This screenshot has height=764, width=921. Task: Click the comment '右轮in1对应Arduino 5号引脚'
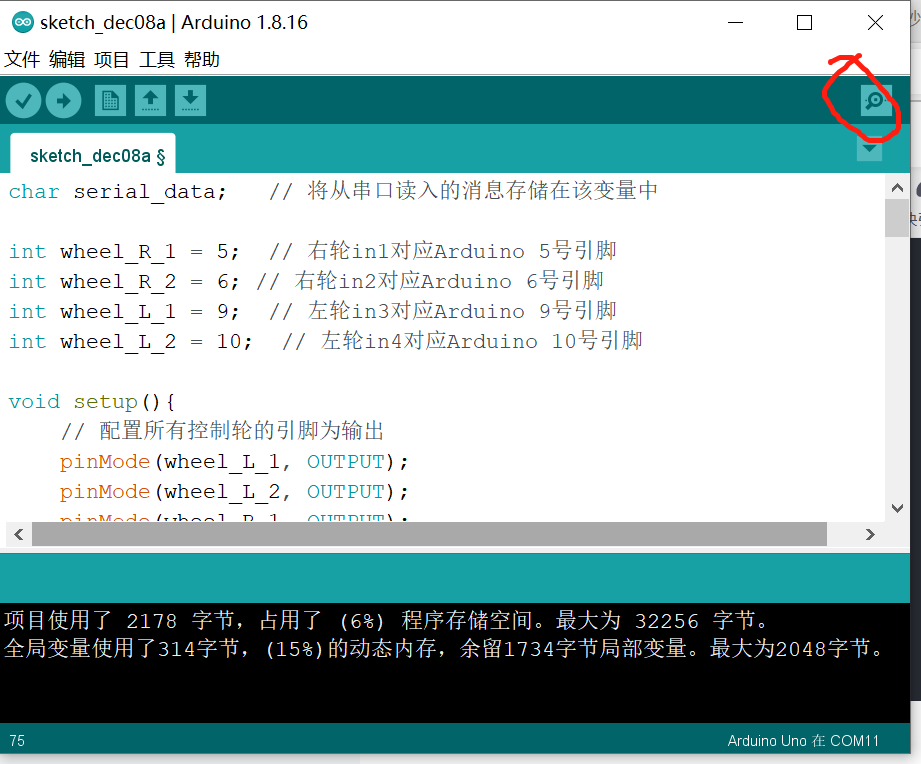click(x=462, y=251)
